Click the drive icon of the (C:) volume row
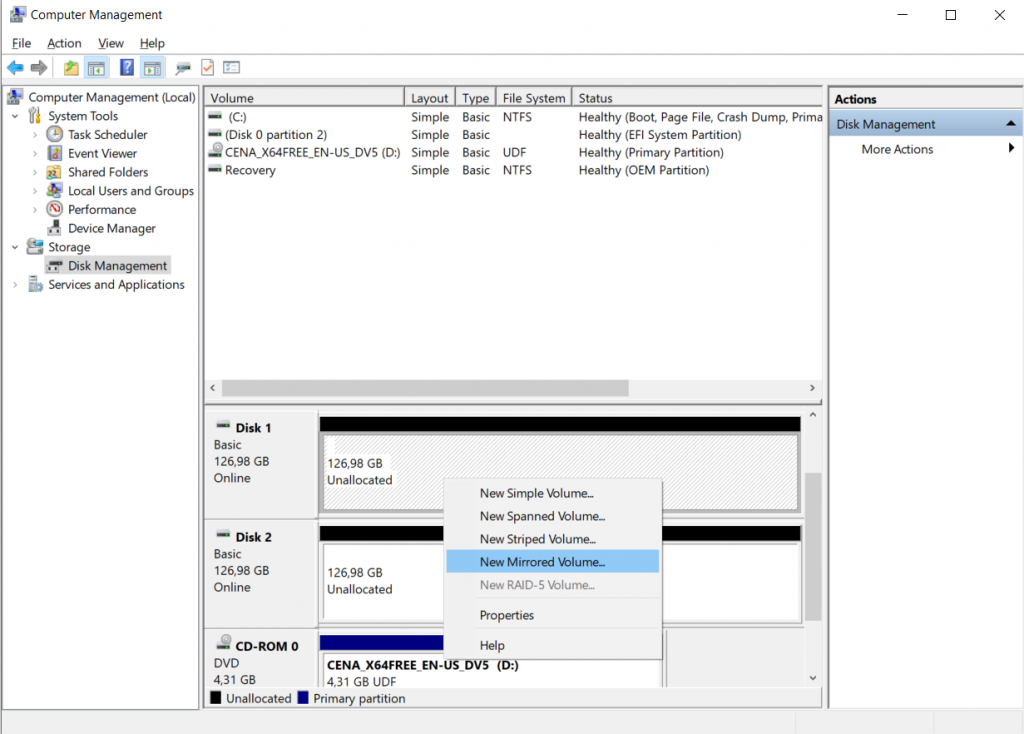Image resolution: width=1024 pixels, height=734 pixels. 215,116
